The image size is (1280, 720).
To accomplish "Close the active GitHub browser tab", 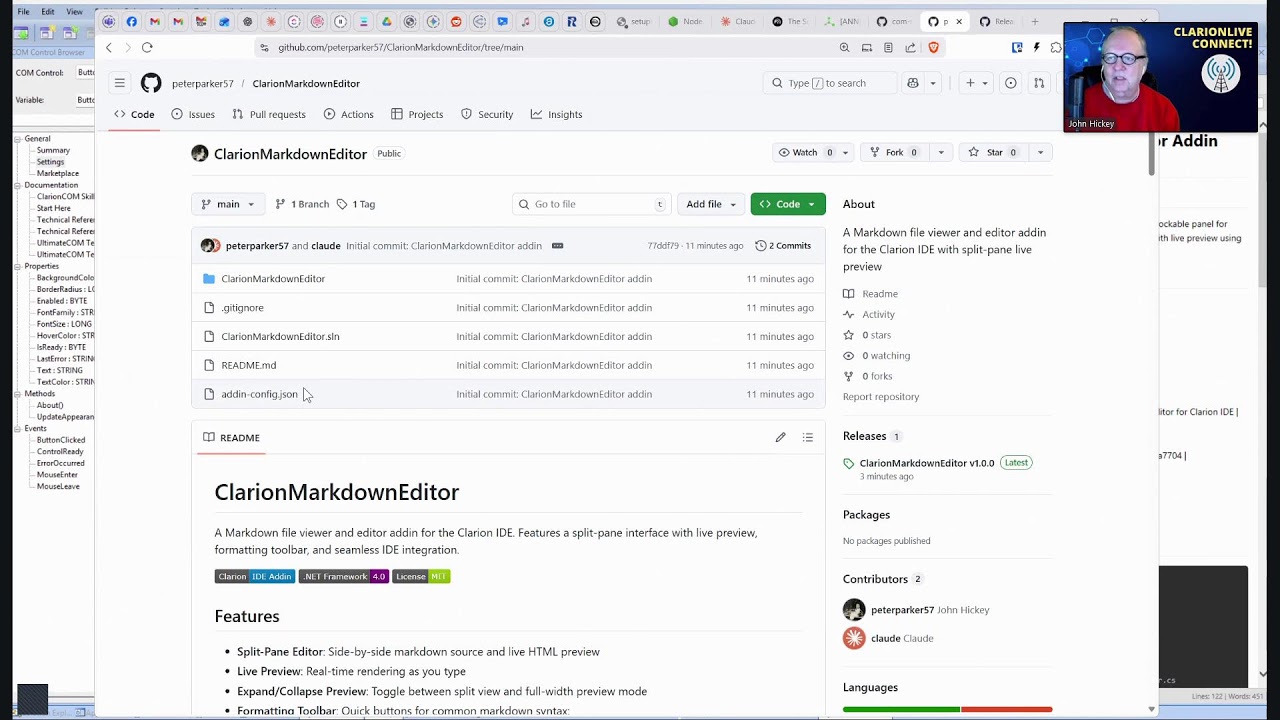I will (x=959, y=21).
